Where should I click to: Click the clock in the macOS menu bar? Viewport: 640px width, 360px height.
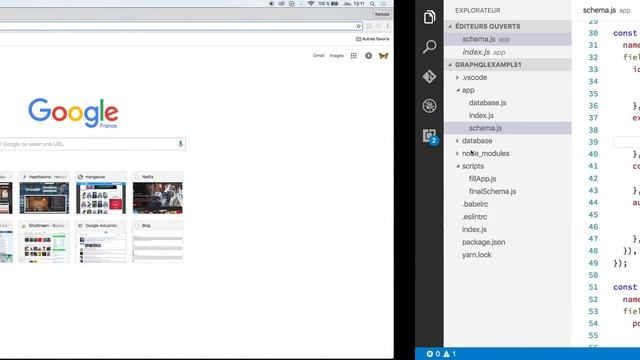tap(354, 4)
